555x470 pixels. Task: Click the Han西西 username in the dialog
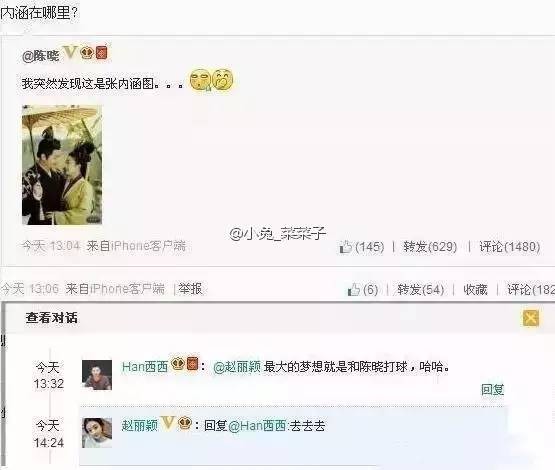click(x=145, y=367)
